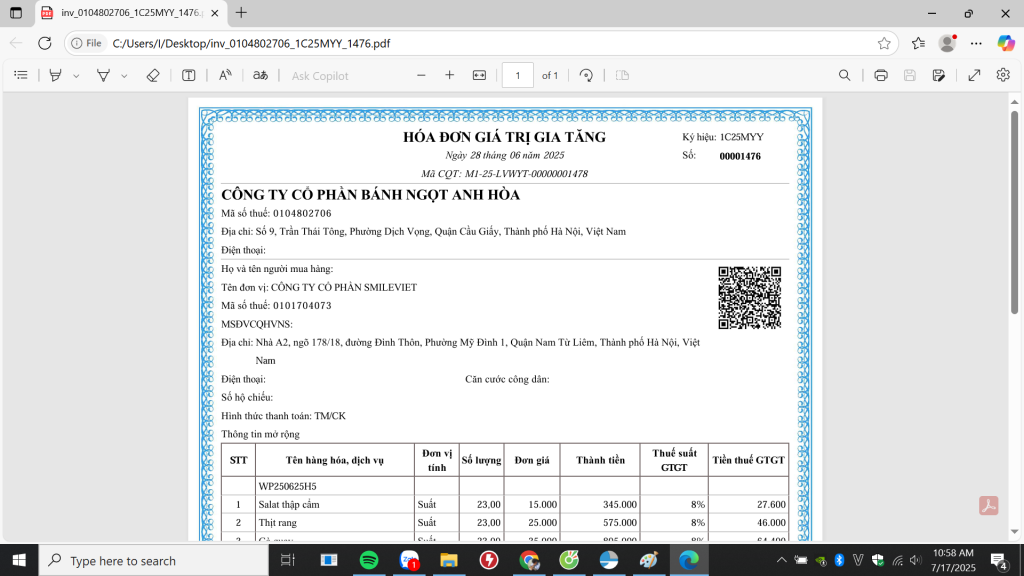Refresh the current page
This screenshot has width=1024, height=576.
click(44, 43)
